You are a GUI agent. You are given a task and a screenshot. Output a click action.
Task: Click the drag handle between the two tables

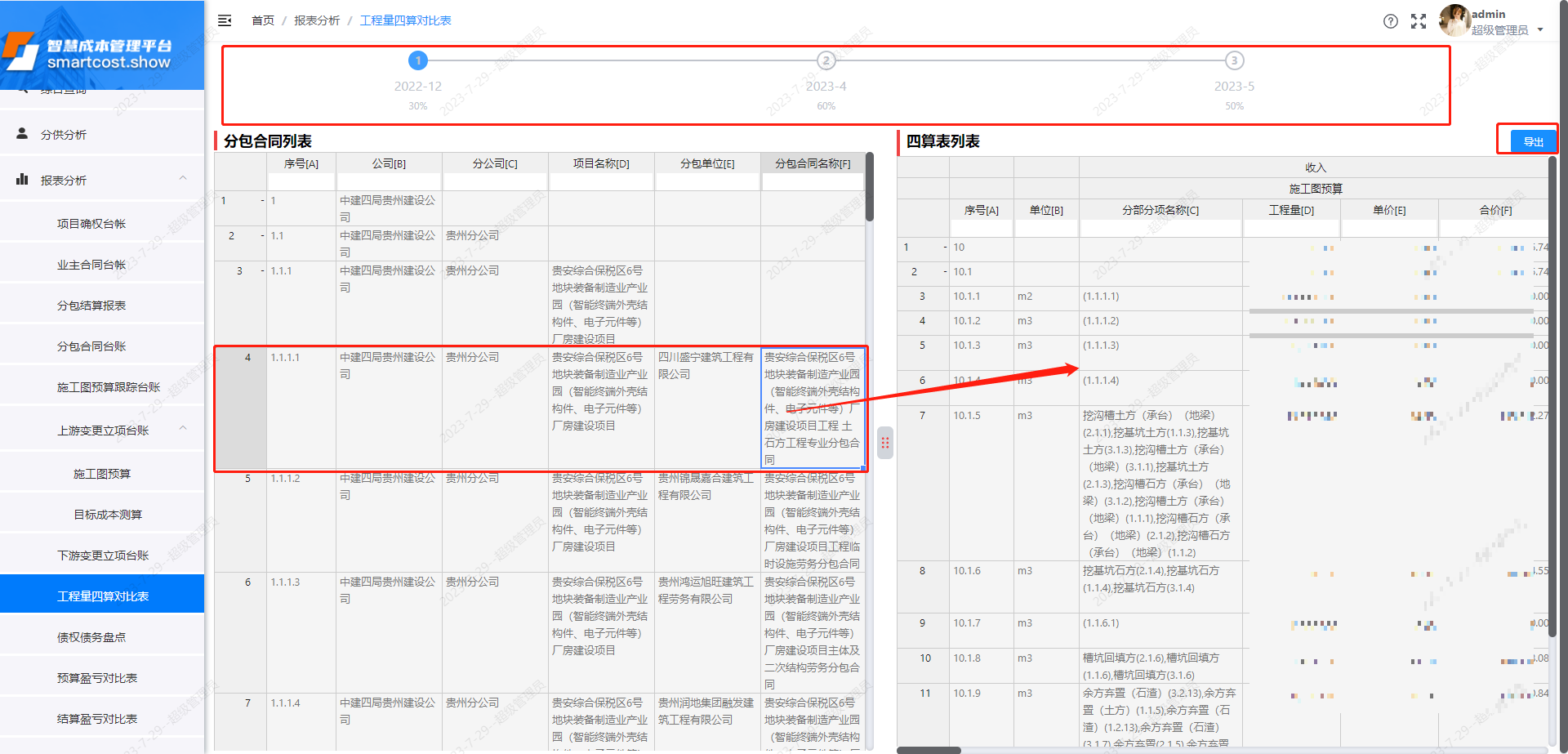pos(885,443)
